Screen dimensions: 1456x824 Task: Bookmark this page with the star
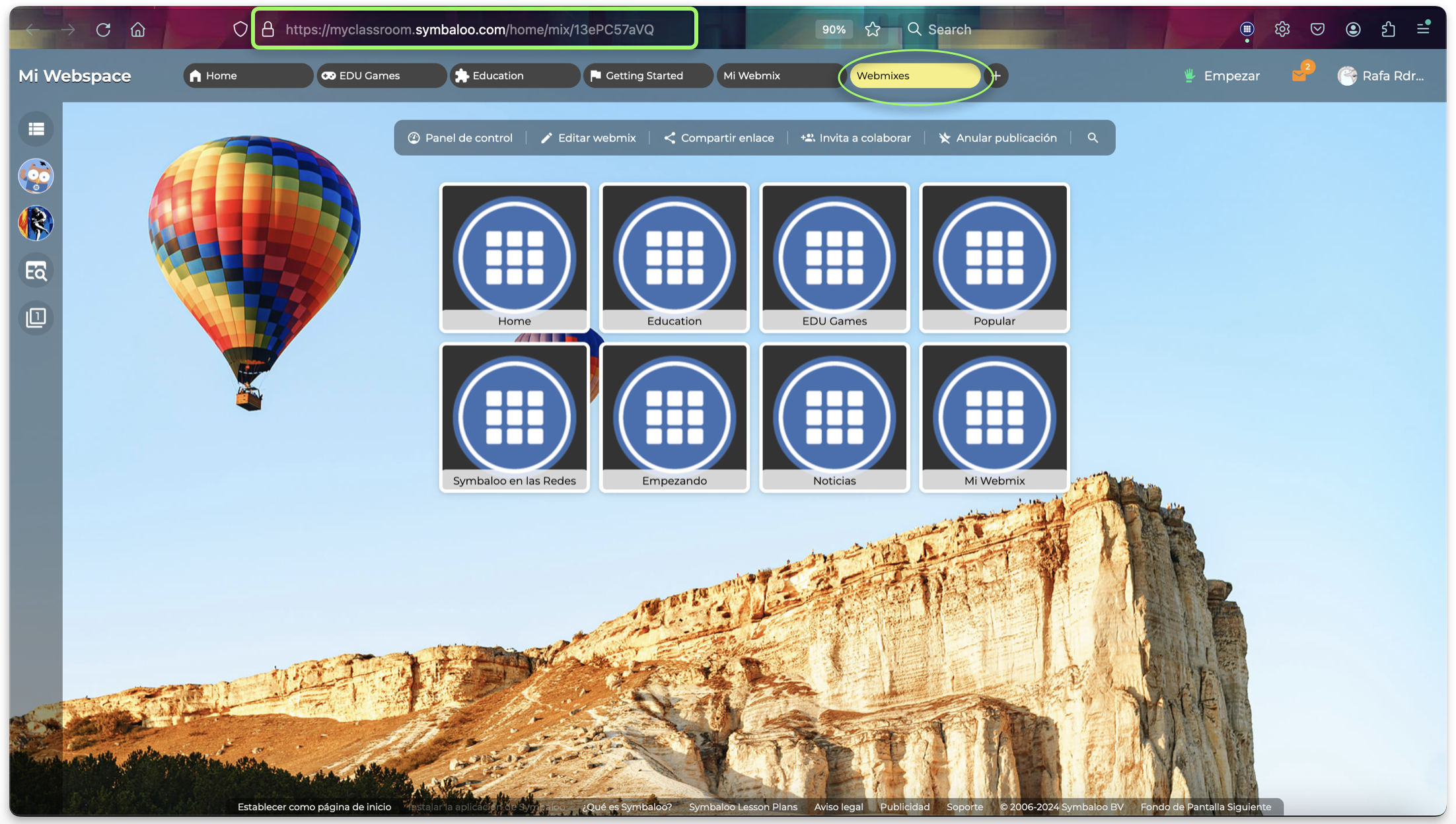click(873, 29)
